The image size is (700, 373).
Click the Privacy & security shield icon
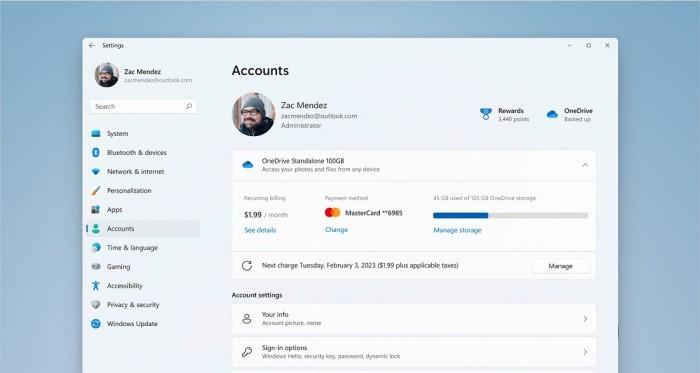96,305
